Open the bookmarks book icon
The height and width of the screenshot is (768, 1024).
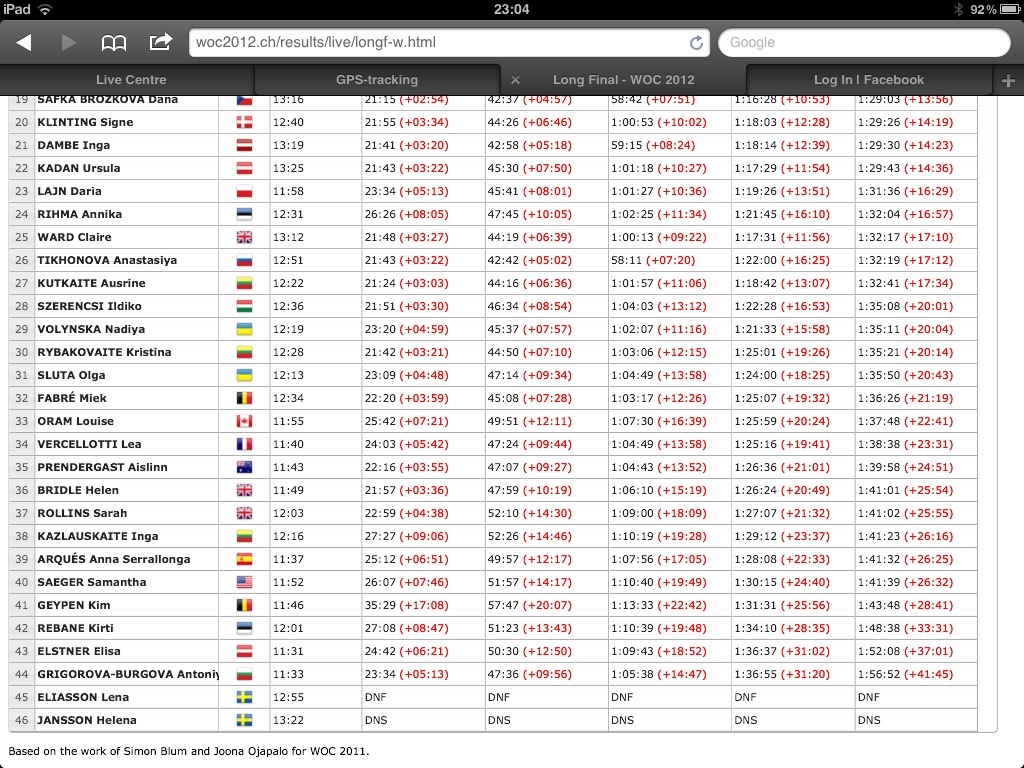pyautogui.click(x=114, y=42)
